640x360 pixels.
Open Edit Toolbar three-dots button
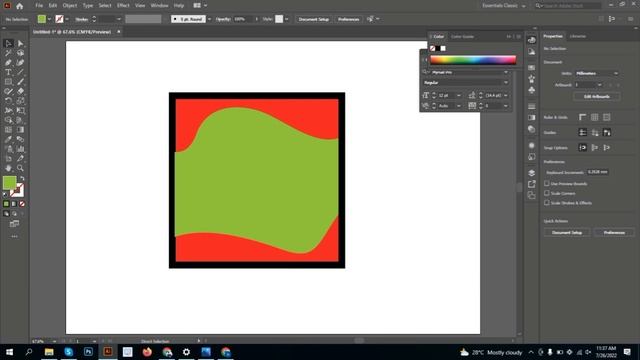pyautogui.click(x=14, y=236)
